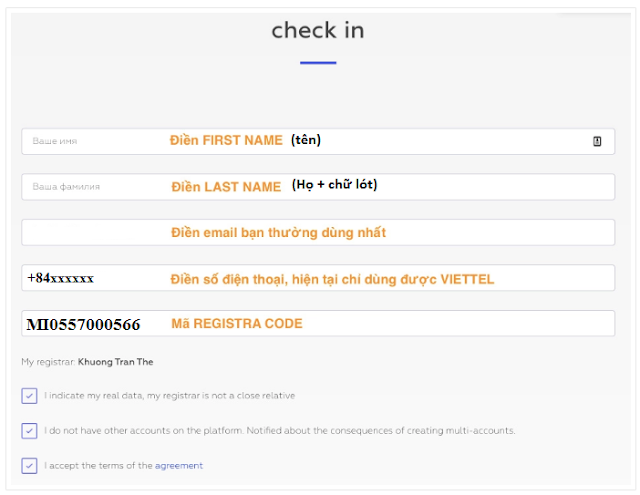Open the agreement link
The width and height of the screenshot is (640, 495).
(x=179, y=466)
